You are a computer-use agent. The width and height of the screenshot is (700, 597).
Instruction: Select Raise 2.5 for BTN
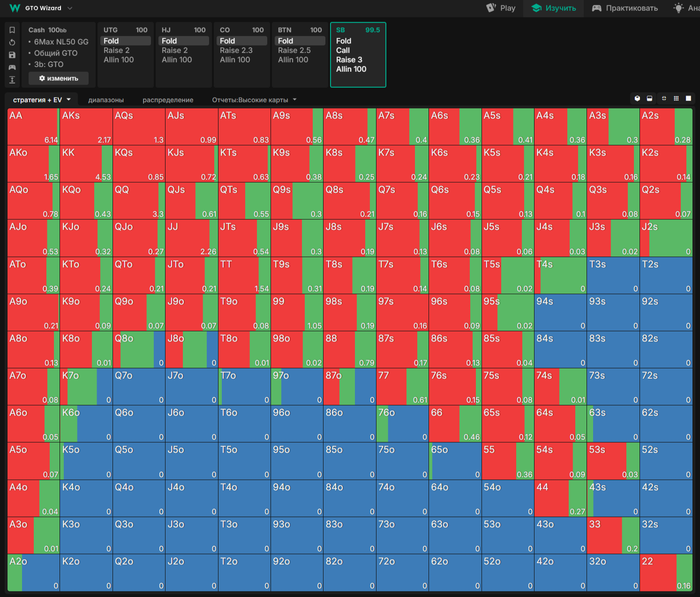point(294,50)
